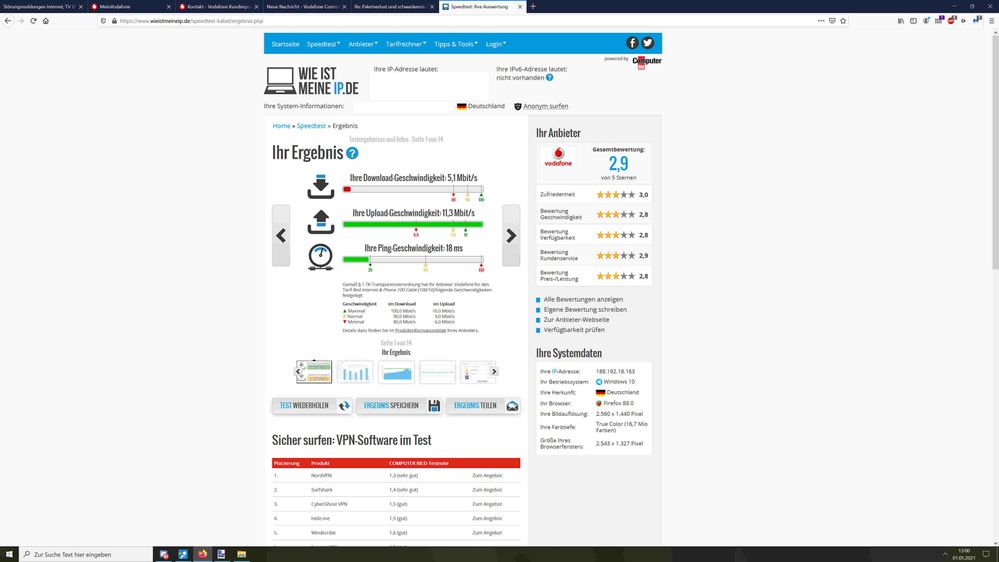The height and width of the screenshot is (562, 999).
Task: Bookmark this page with star icon
Action: point(843,20)
